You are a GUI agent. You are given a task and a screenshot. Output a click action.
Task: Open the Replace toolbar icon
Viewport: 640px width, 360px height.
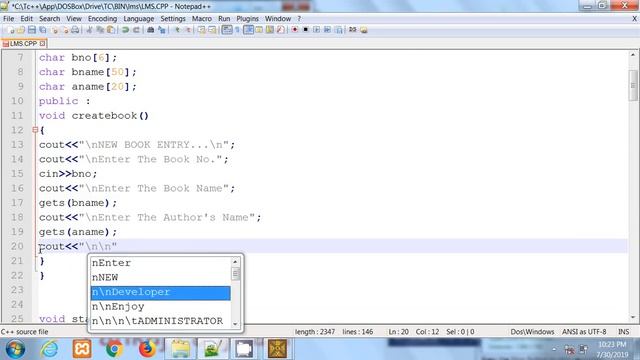[x=162, y=30]
